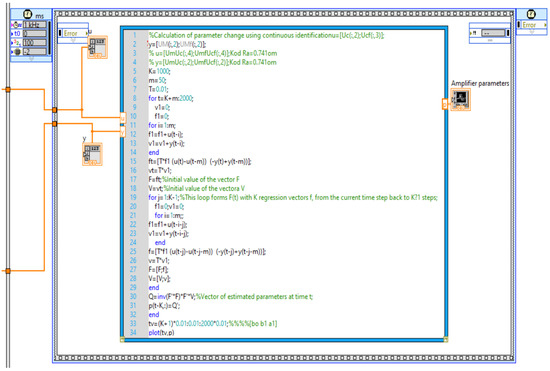
Task: Click the t0 offset value field
Action: pos(35,34)
